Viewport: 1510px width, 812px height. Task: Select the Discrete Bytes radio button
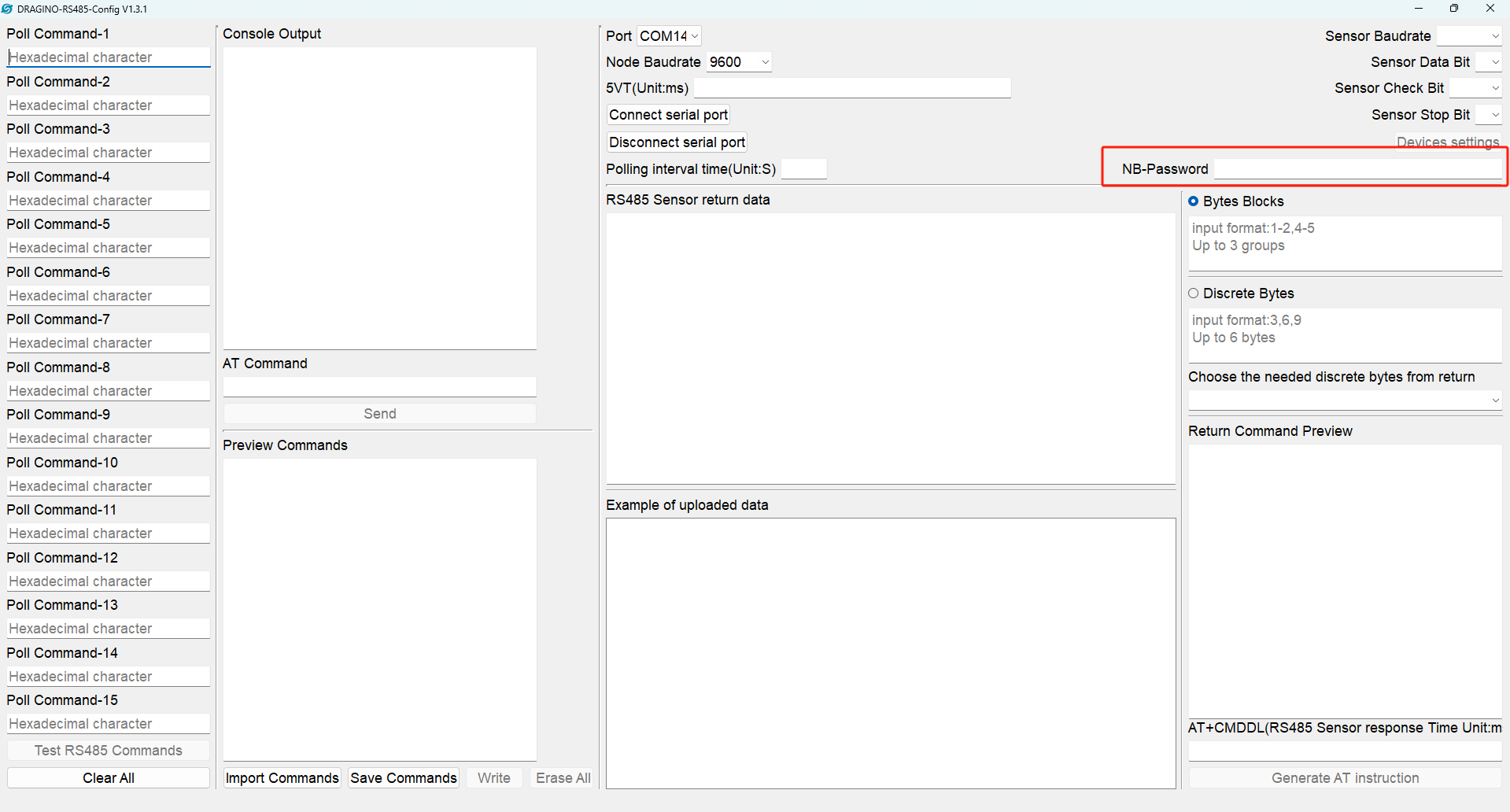(x=1194, y=293)
